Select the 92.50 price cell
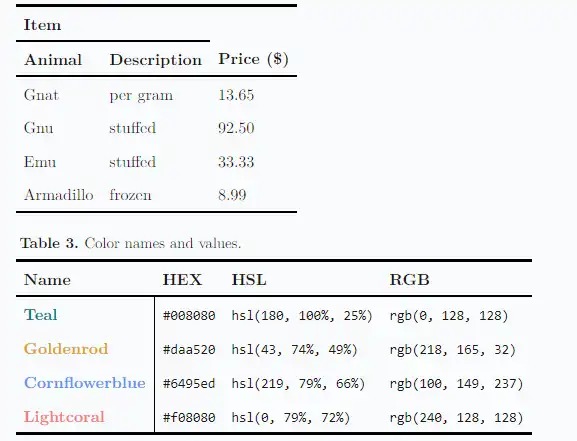577x441 pixels. pos(236,128)
